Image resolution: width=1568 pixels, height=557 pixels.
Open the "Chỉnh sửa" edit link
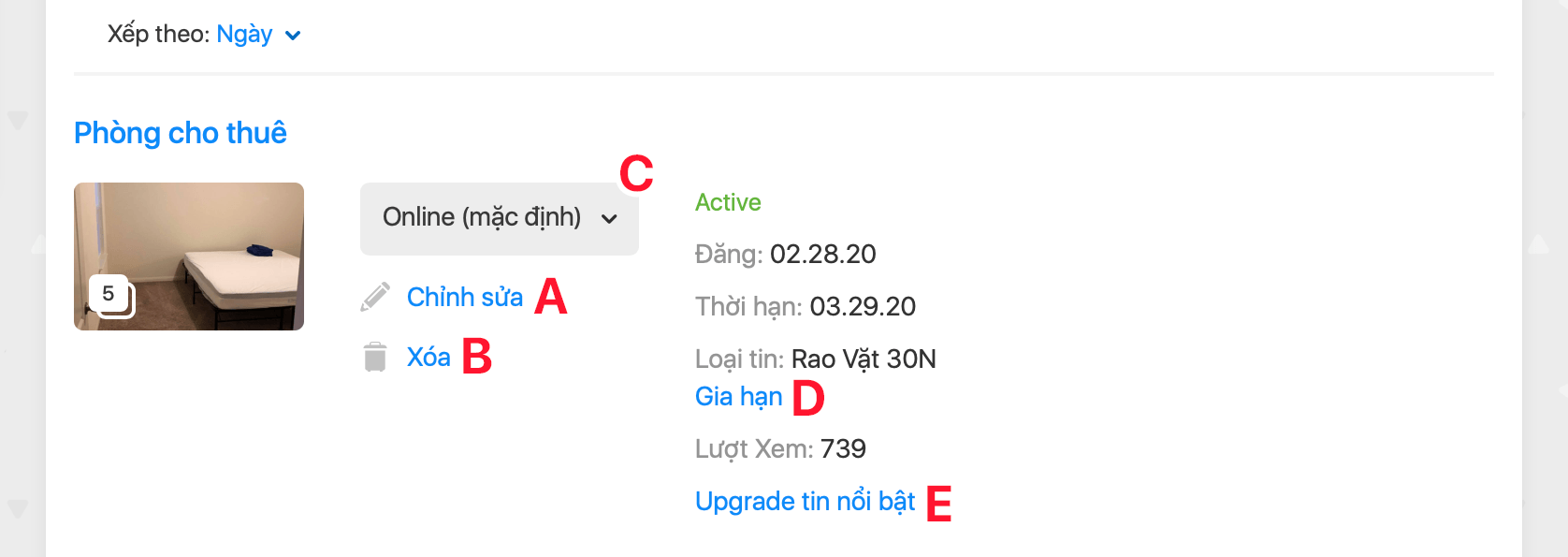464,297
